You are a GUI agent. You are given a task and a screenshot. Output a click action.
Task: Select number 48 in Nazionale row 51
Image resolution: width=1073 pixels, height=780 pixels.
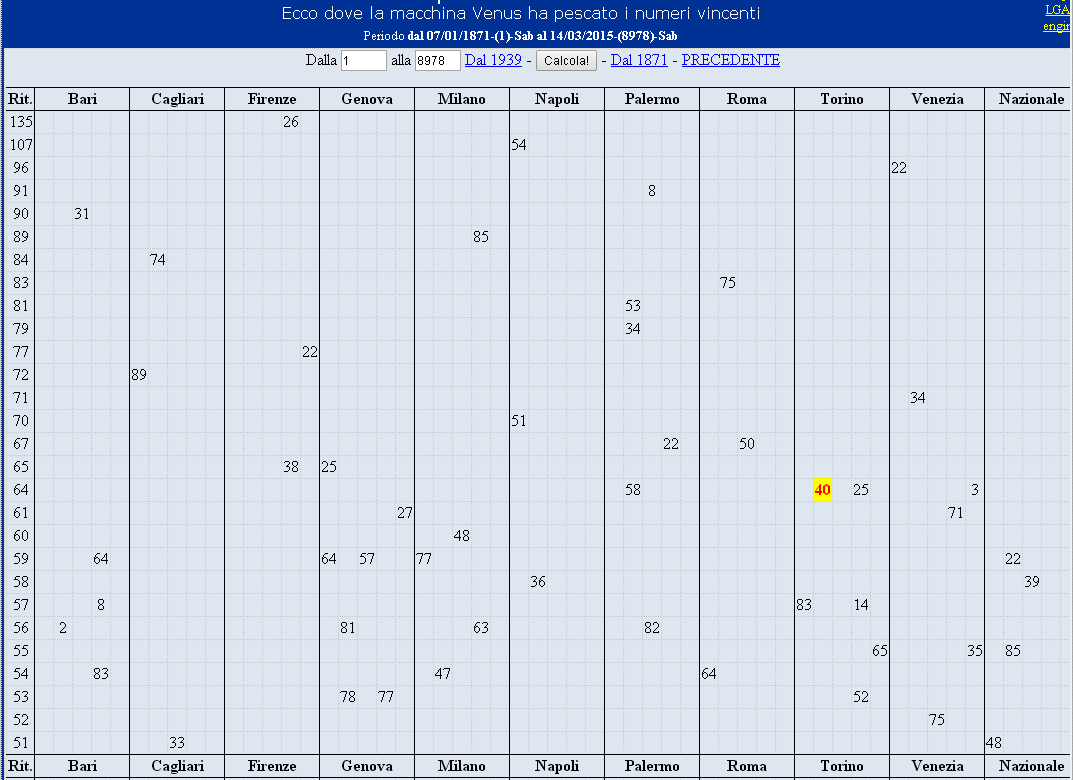coord(994,743)
